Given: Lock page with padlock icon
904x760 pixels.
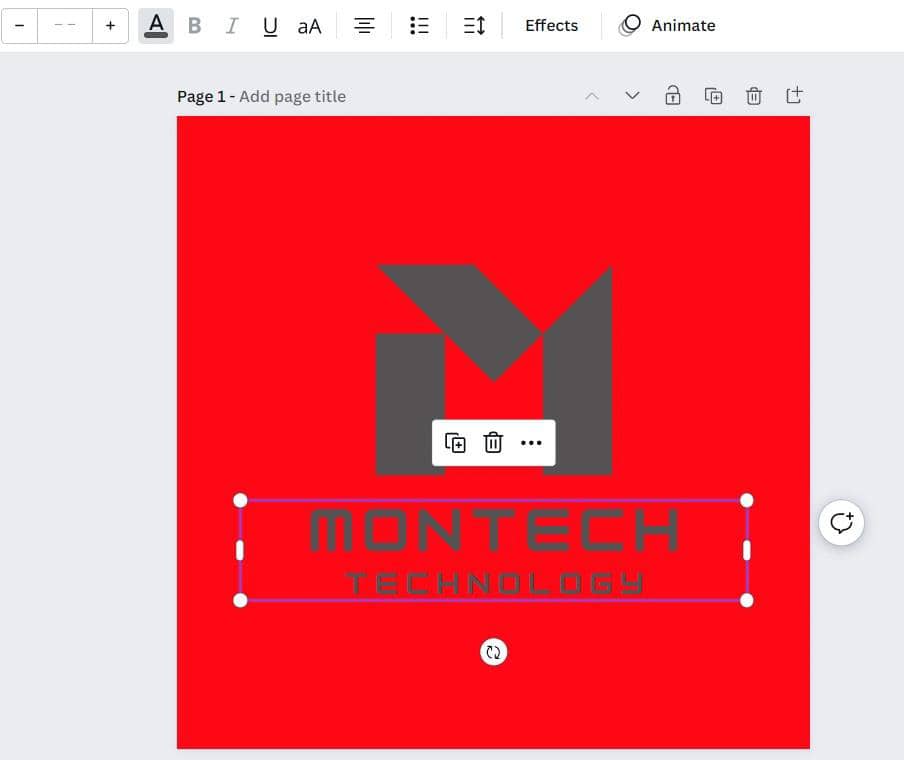Looking at the screenshot, I should pyautogui.click(x=673, y=95).
